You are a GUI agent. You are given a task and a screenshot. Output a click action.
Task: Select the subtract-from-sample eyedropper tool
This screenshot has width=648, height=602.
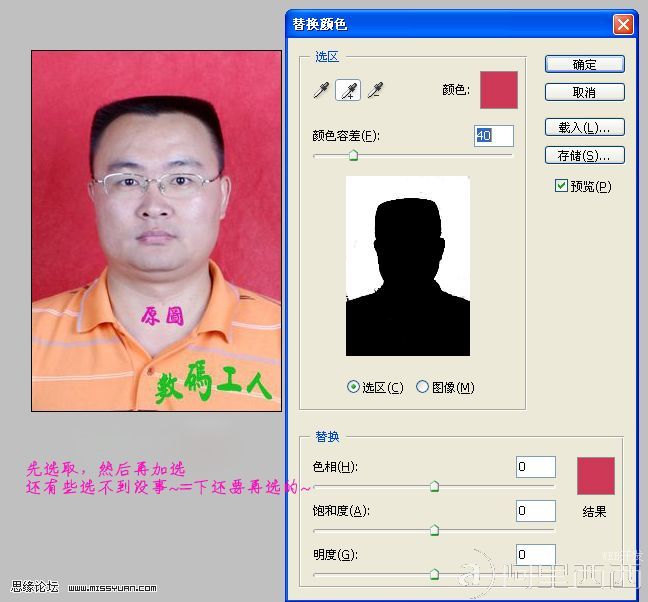[x=376, y=91]
